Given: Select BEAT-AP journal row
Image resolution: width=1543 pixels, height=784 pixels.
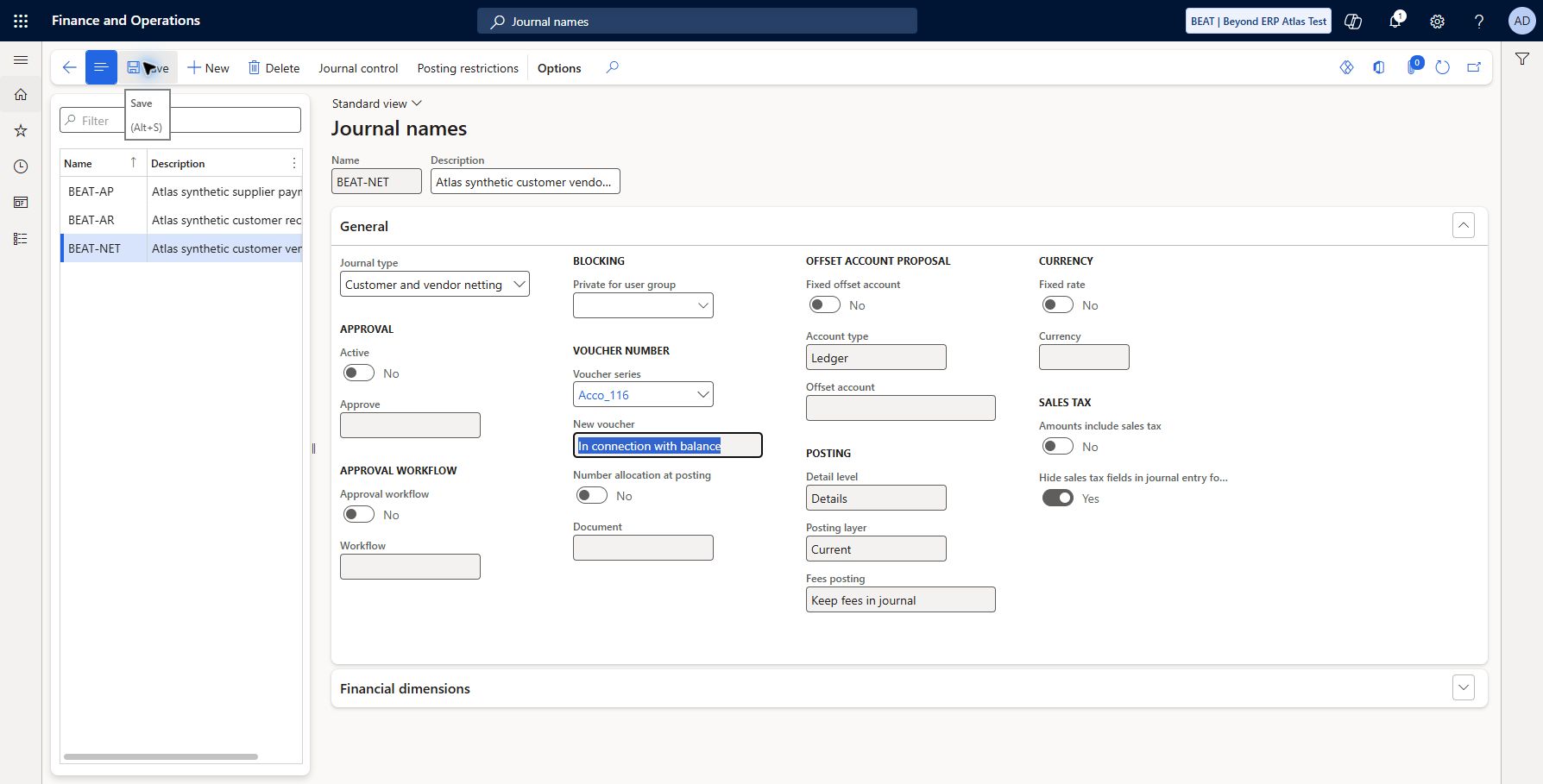Looking at the screenshot, I should pyautogui.click(x=181, y=191).
